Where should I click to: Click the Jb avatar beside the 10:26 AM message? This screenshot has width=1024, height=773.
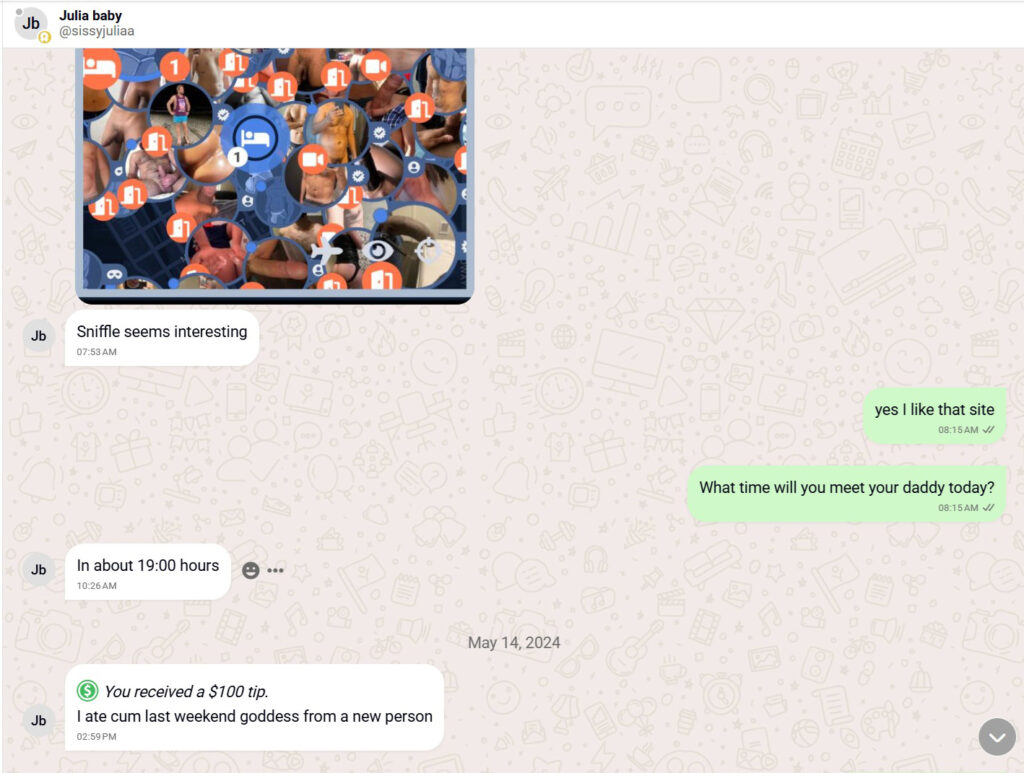pos(39,570)
